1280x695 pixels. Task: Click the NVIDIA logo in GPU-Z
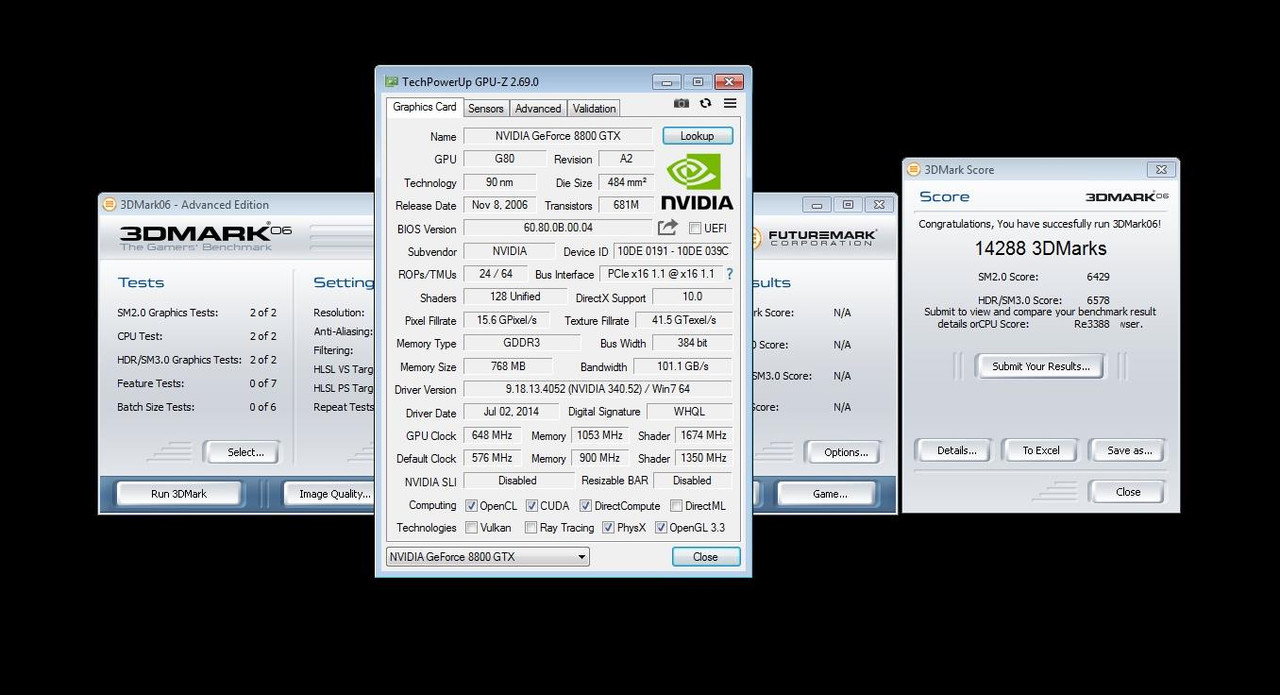tap(696, 181)
